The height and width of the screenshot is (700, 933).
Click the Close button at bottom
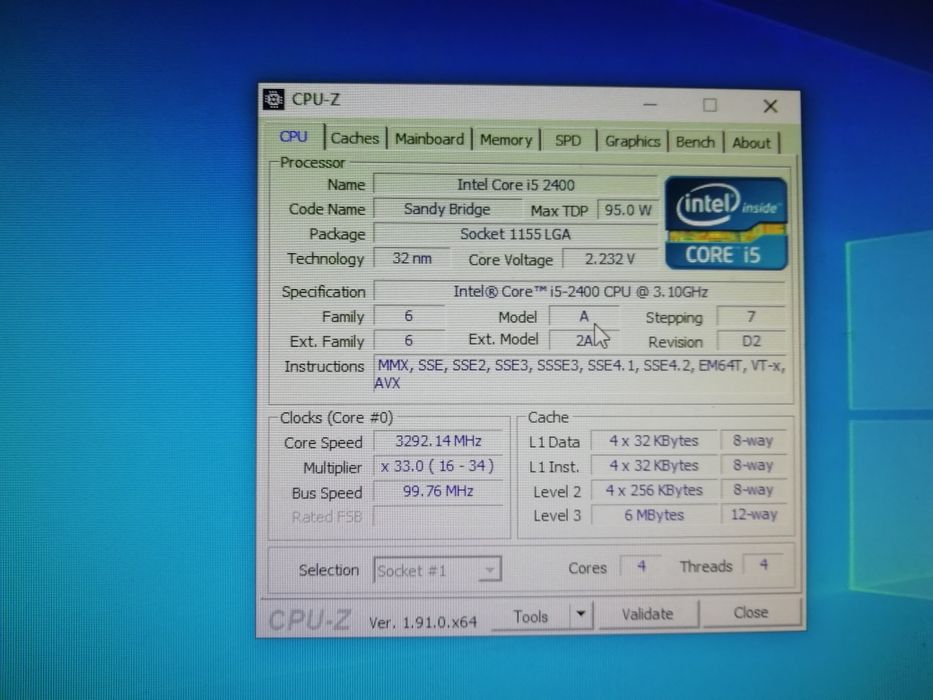click(x=751, y=612)
